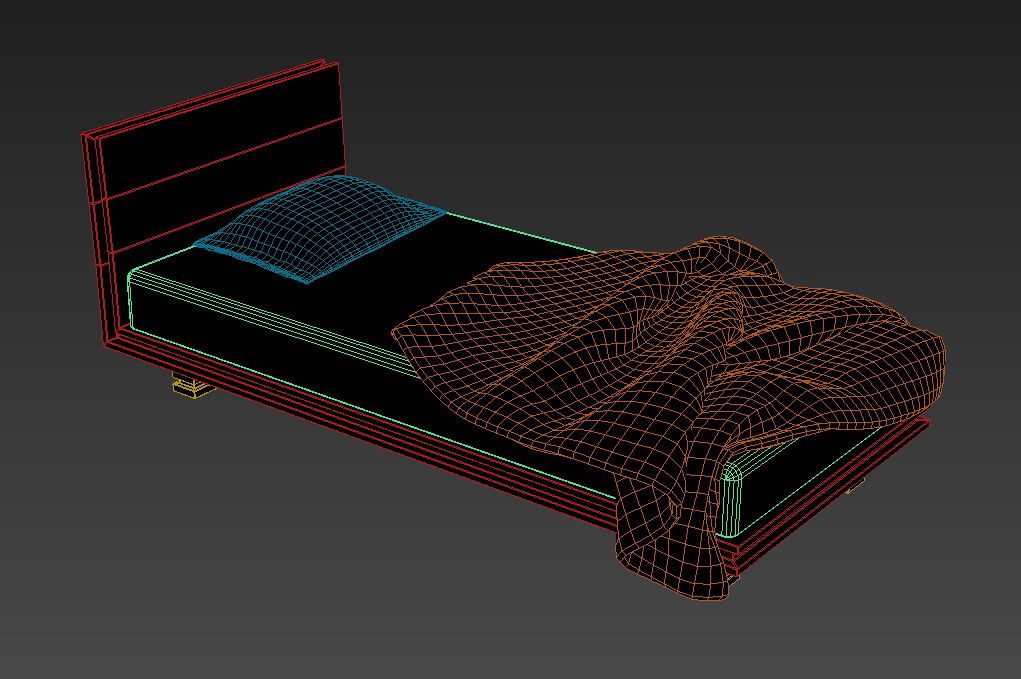The width and height of the screenshot is (1021, 679).
Task: Click the small yellow leg near the far corner
Action: (856, 487)
